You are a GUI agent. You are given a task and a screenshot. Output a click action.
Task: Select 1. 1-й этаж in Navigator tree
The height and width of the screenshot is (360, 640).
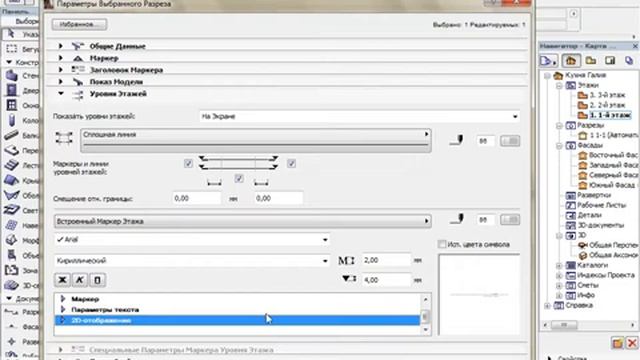[610, 115]
